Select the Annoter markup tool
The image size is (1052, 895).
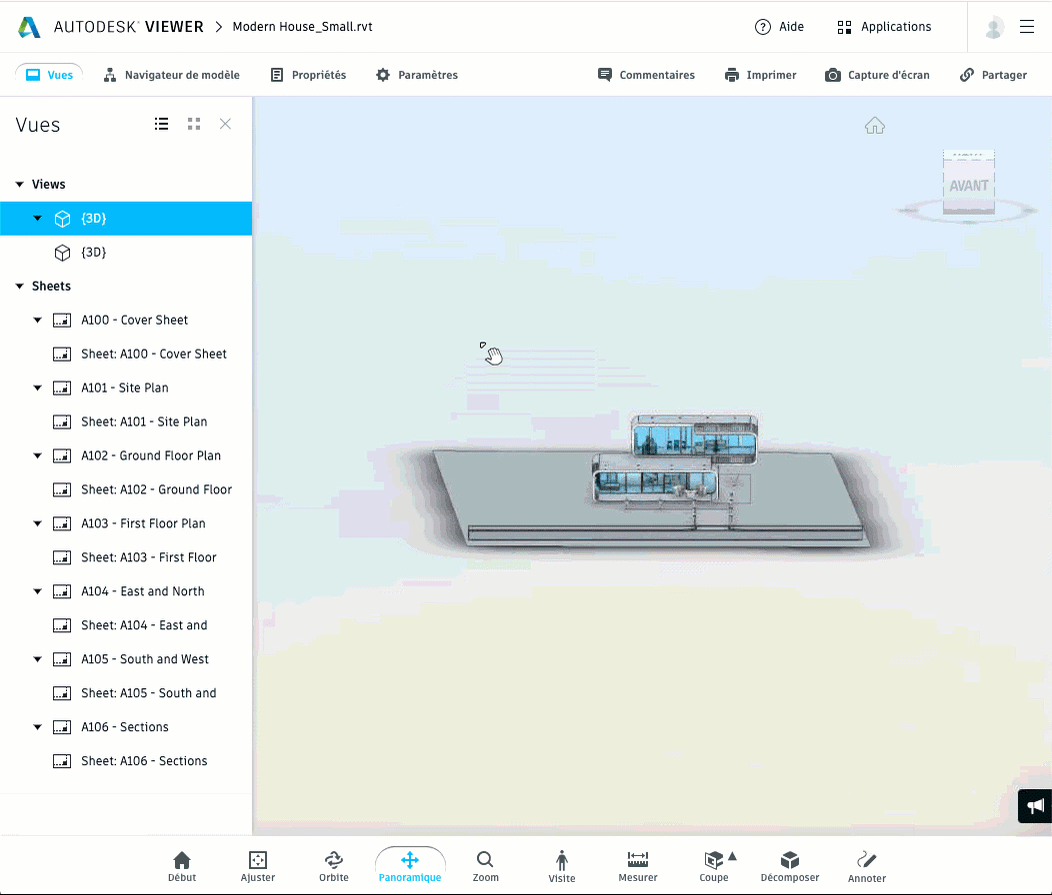click(866, 867)
